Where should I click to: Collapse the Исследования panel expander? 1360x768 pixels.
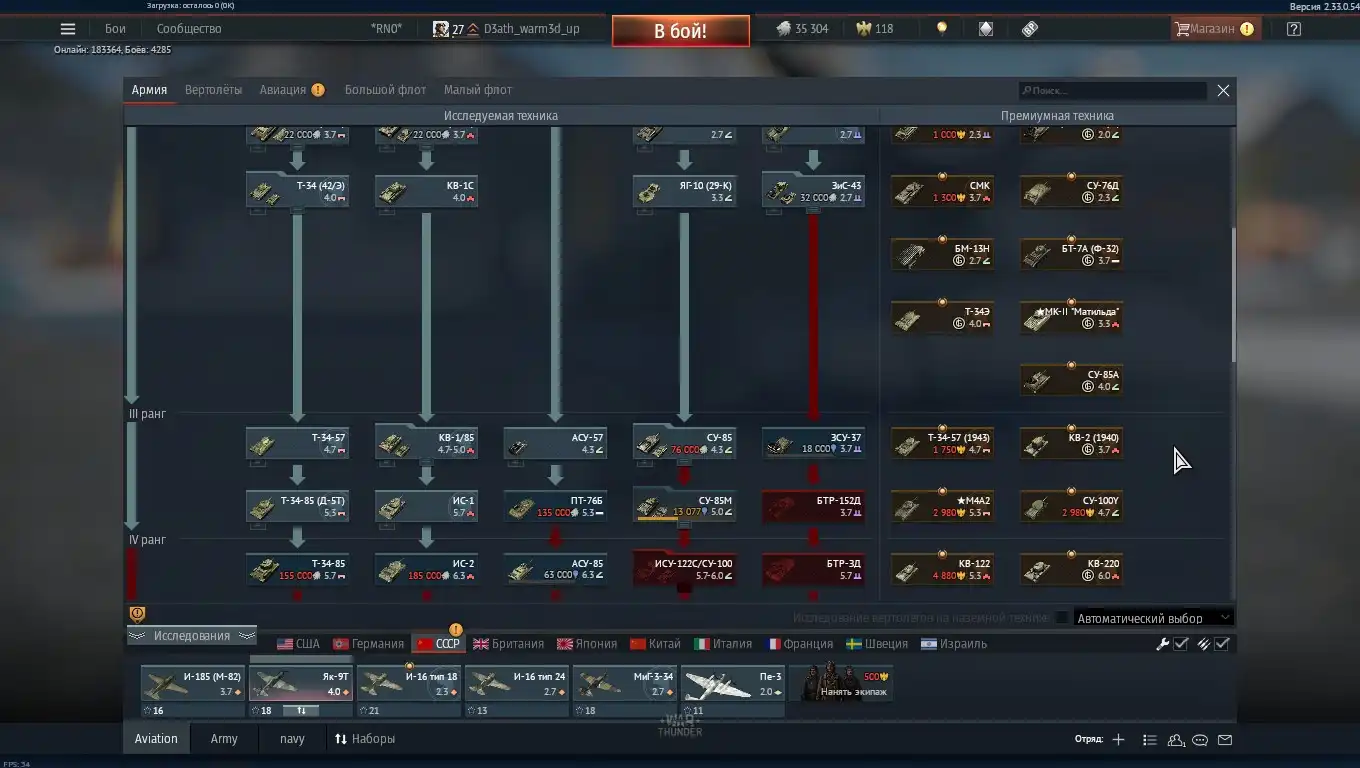[x=191, y=636]
